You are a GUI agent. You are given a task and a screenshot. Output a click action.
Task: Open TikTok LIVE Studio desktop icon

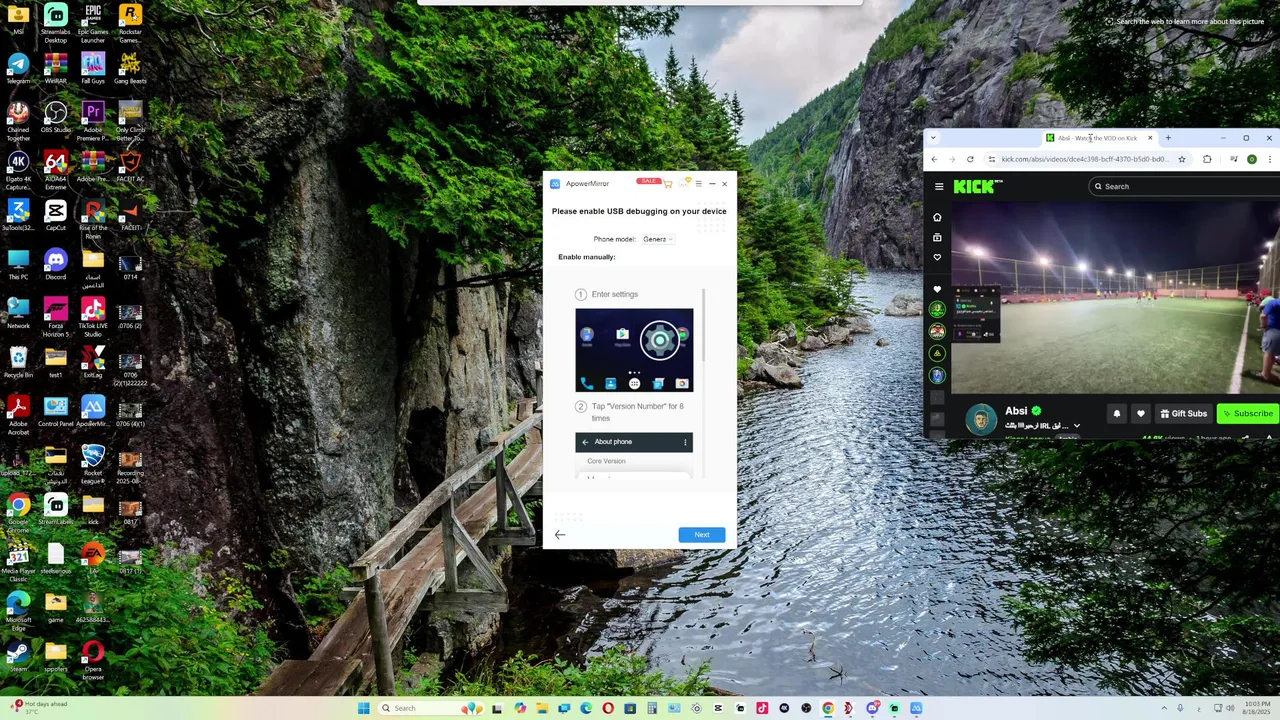click(93, 317)
